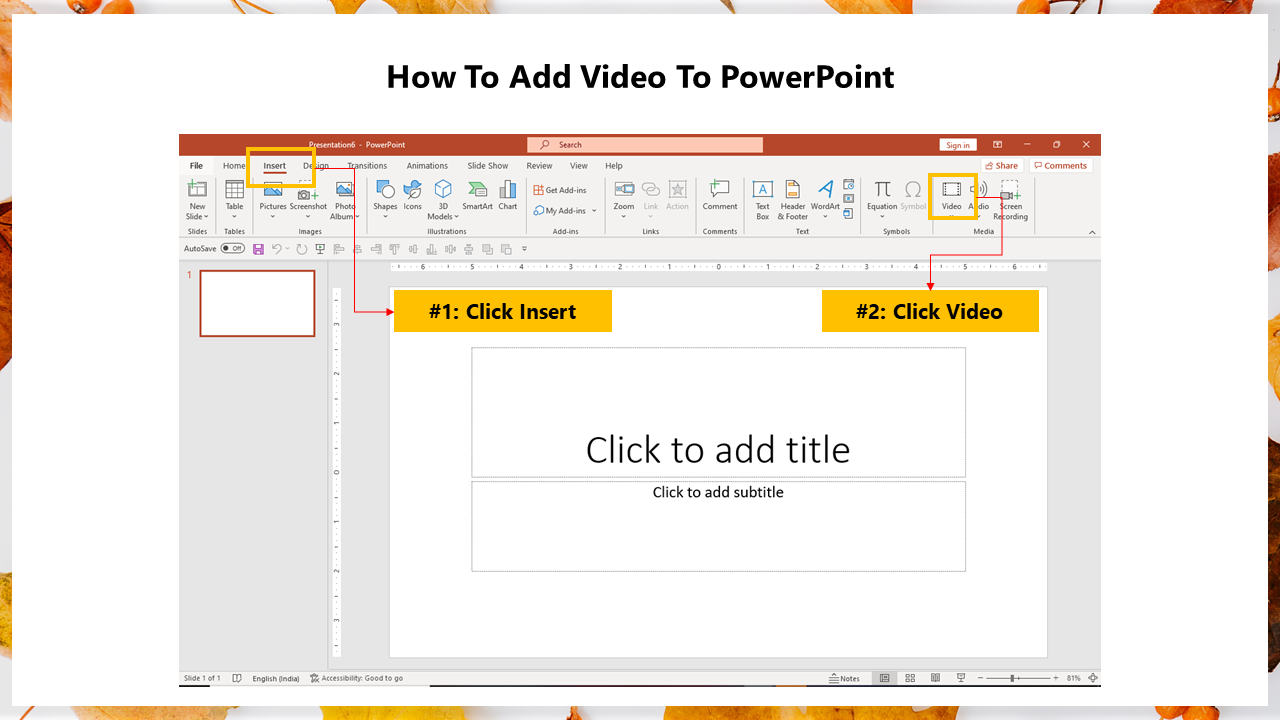
Task: Open the Animations tab
Action: pyautogui.click(x=427, y=166)
